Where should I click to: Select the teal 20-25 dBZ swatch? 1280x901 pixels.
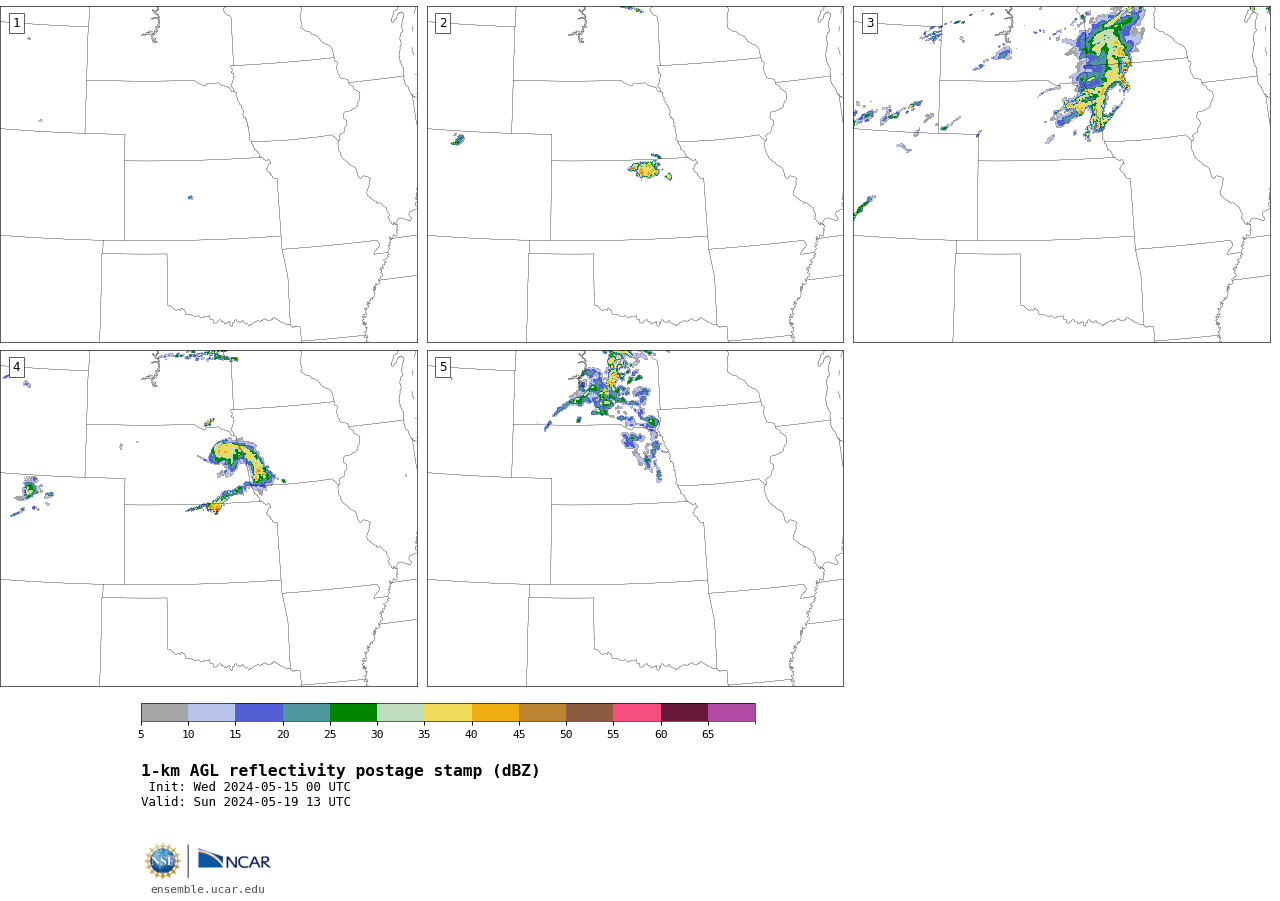[306, 713]
